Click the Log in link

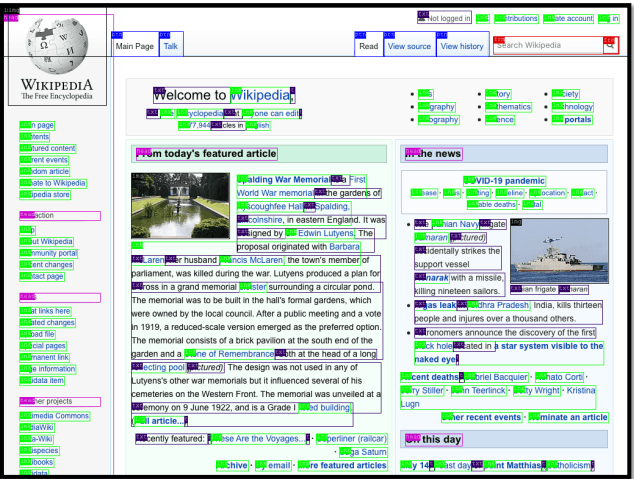(x=609, y=19)
